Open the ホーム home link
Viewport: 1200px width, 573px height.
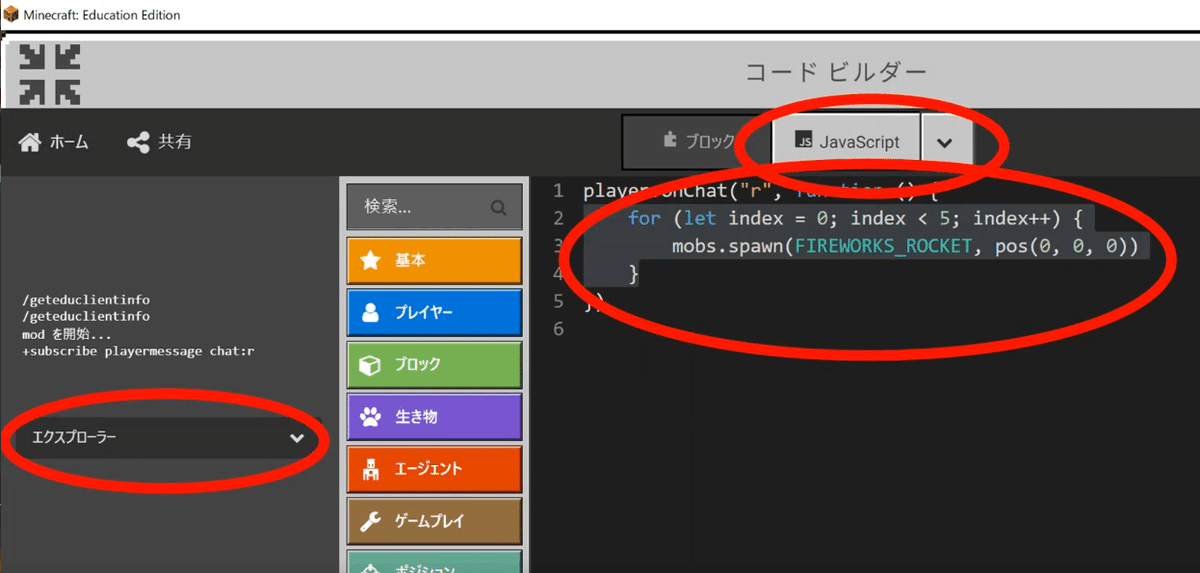(x=54, y=142)
